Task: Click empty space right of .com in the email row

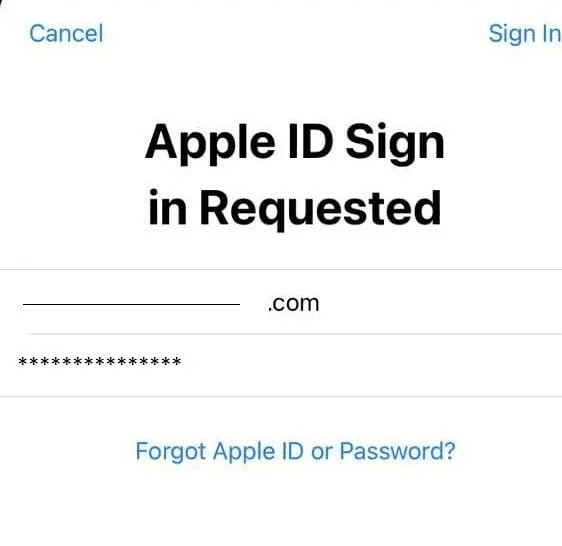Action: coord(441,303)
